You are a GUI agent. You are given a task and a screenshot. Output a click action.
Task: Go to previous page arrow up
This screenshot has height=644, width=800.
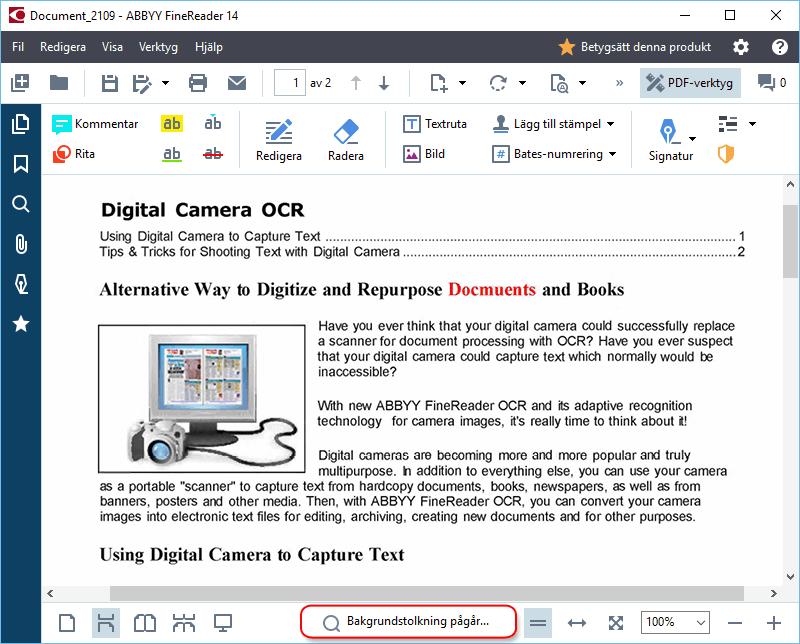[356, 83]
